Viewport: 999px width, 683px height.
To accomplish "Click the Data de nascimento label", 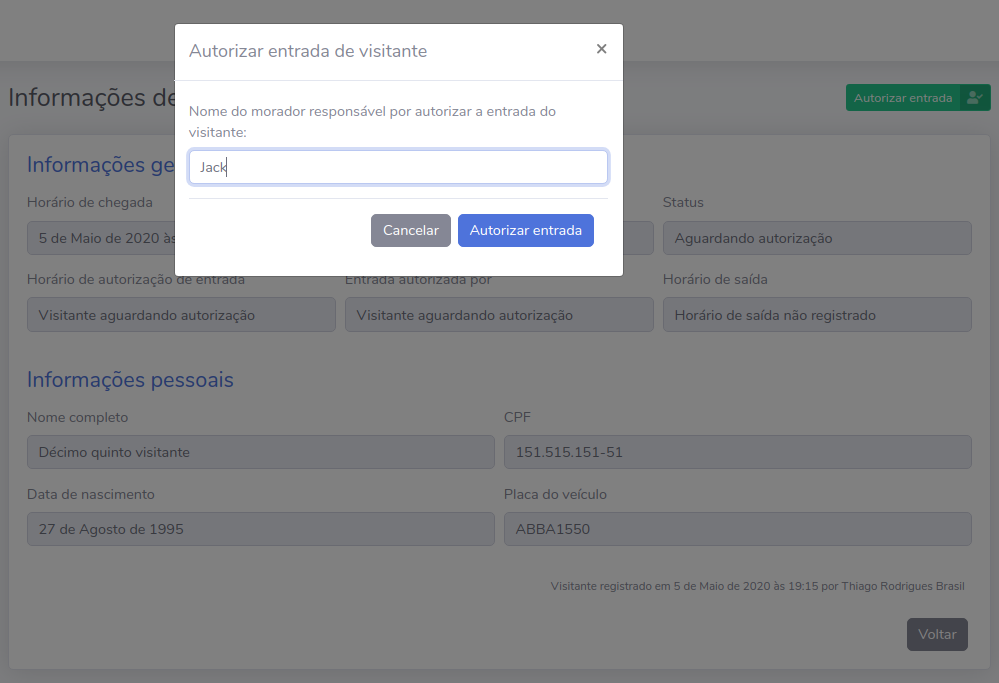I will tap(90, 494).
